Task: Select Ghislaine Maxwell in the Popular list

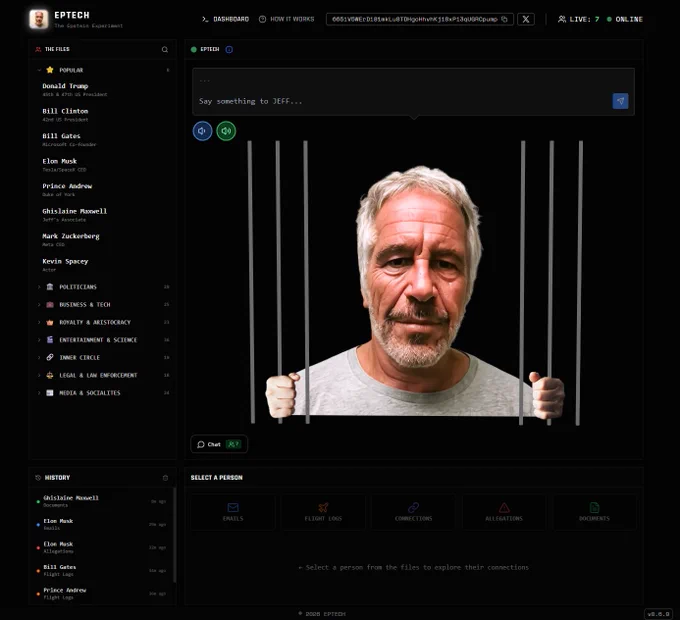Action: (103, 215)
